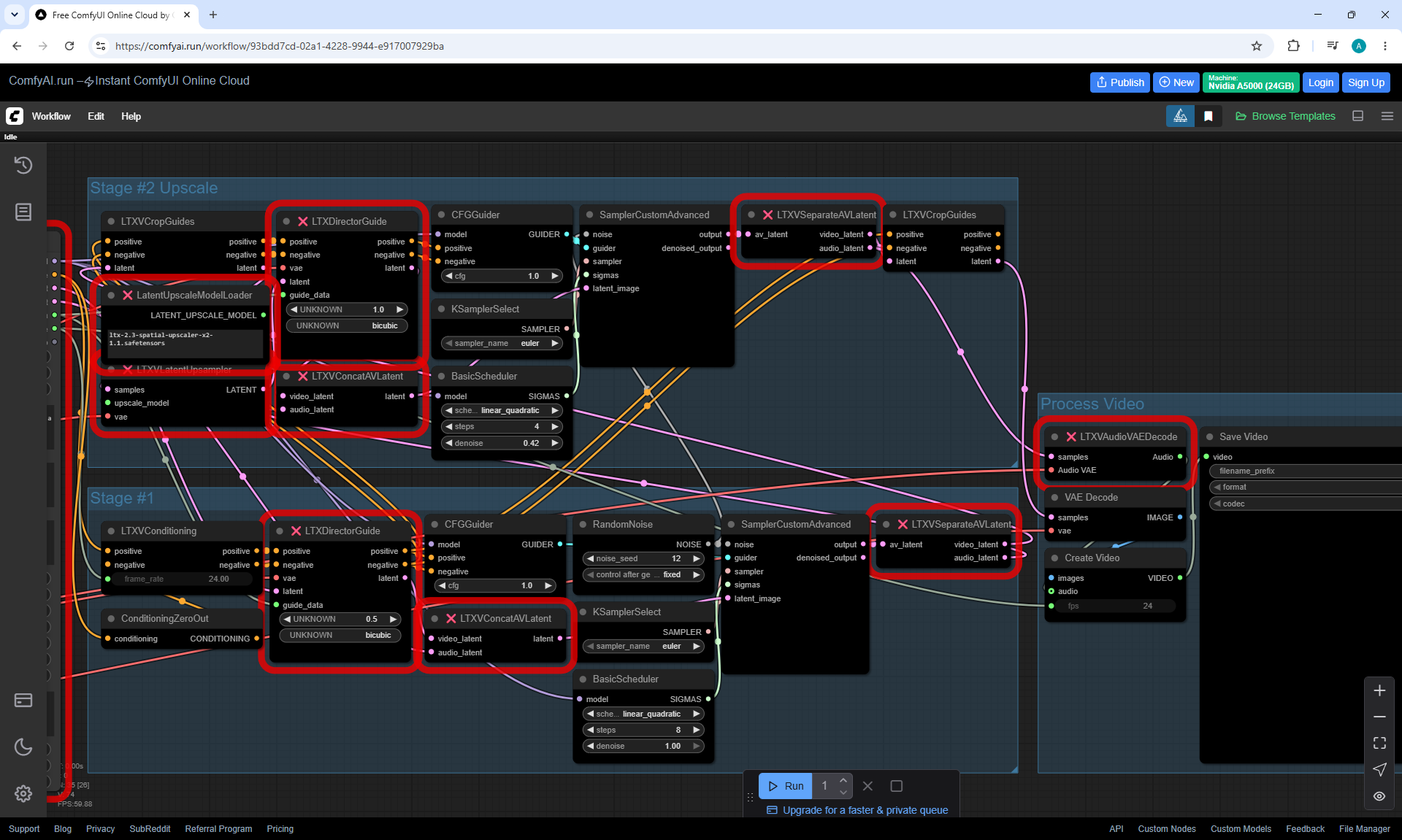Image resolution: width=1402 pixels, height=840 pixels.
Task: Open the codec dropdown in Save Video
Action: click(1306, 504)
